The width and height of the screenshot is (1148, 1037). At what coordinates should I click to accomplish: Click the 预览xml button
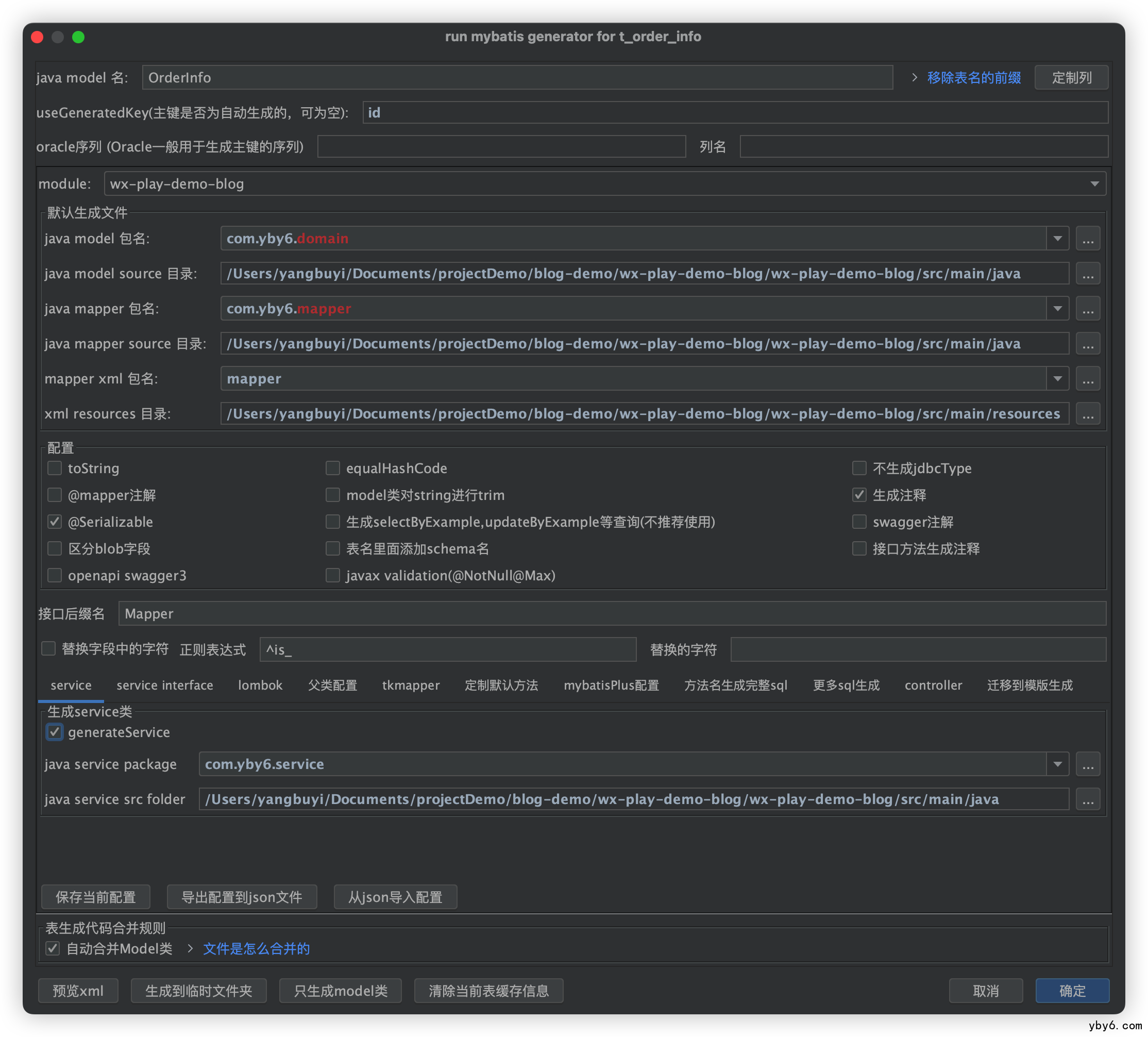point(78,991)
